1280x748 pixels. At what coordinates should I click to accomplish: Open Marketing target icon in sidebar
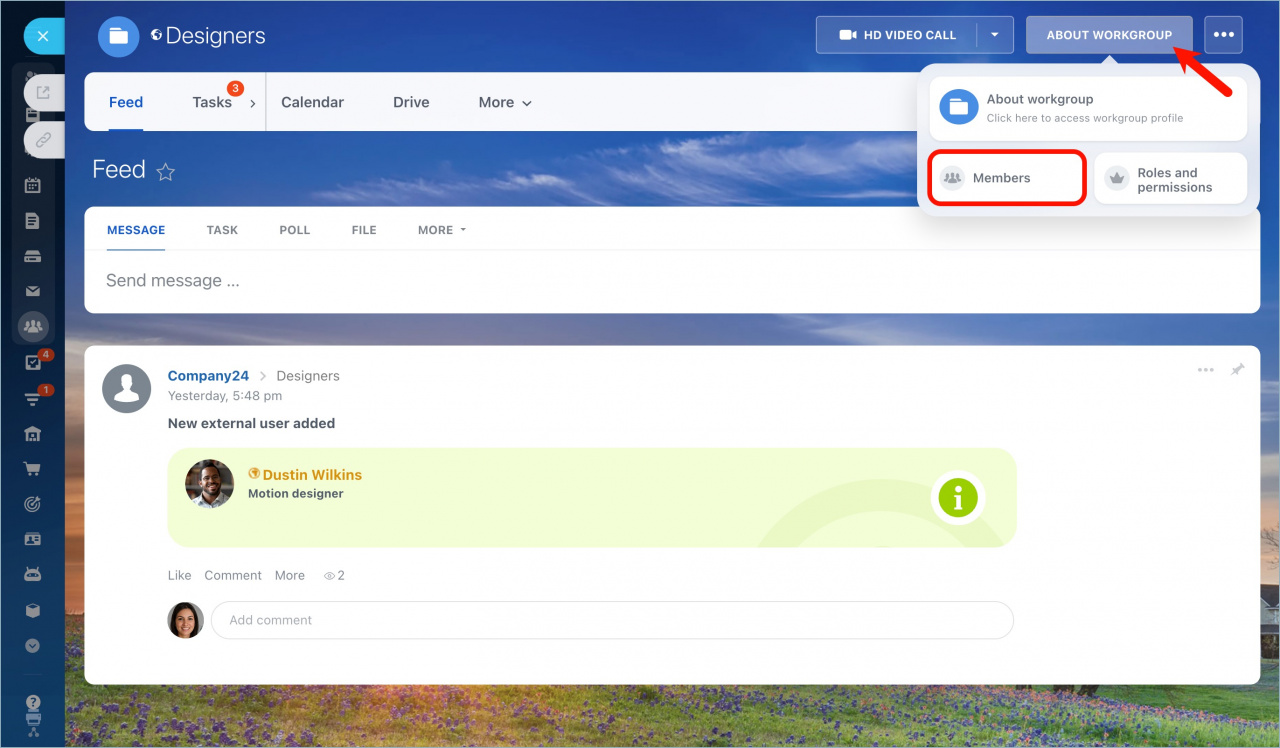(32, 504)
